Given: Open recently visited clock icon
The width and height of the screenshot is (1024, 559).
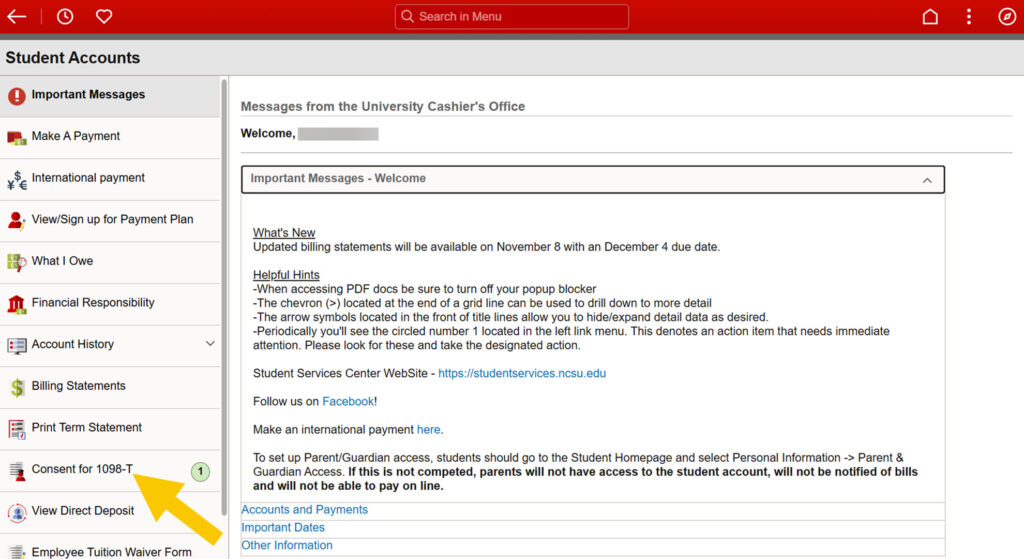Looking at the screenshot, I should [65, 16].
